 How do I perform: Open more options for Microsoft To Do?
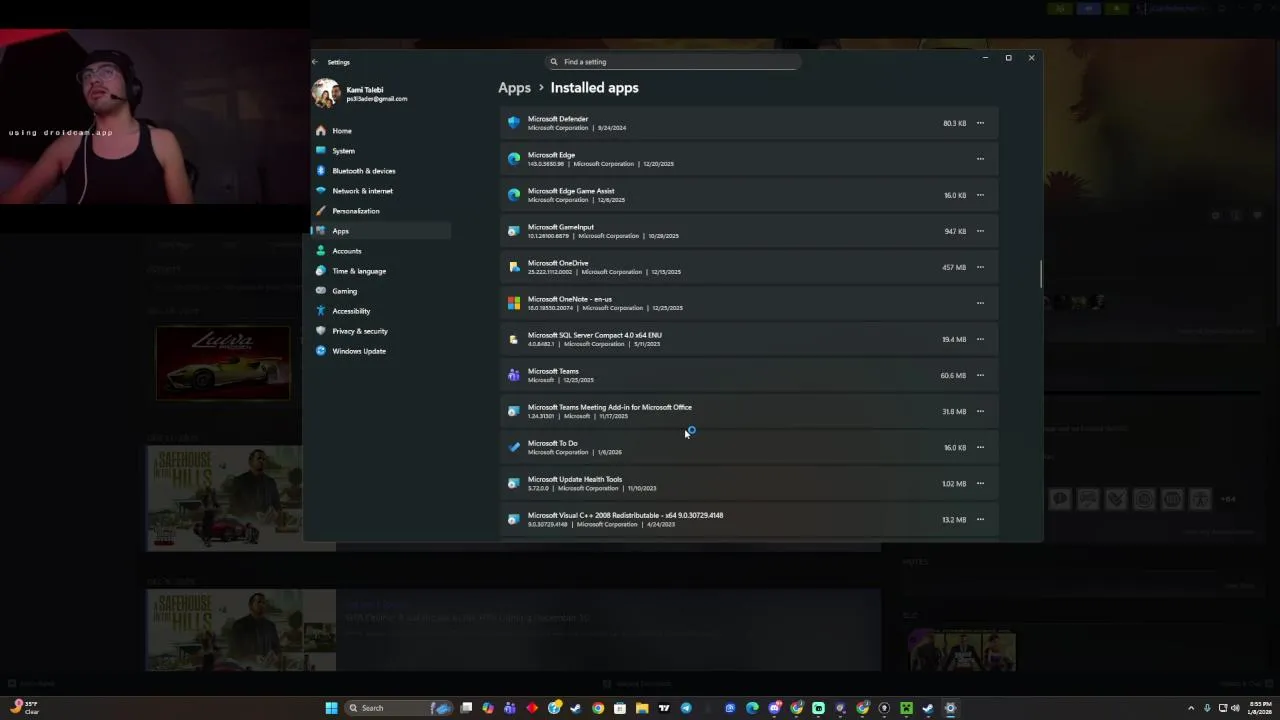[x=980, y=447]
